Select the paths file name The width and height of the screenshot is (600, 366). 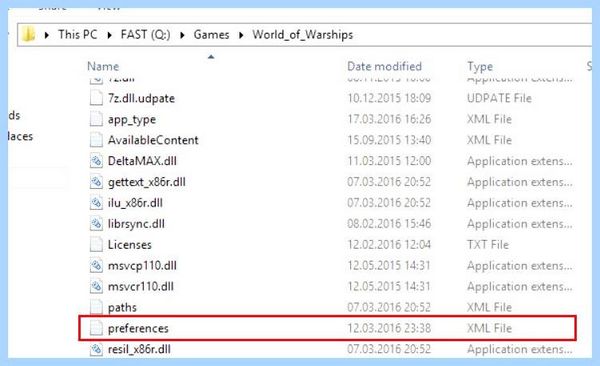click(x=122, y=307)
